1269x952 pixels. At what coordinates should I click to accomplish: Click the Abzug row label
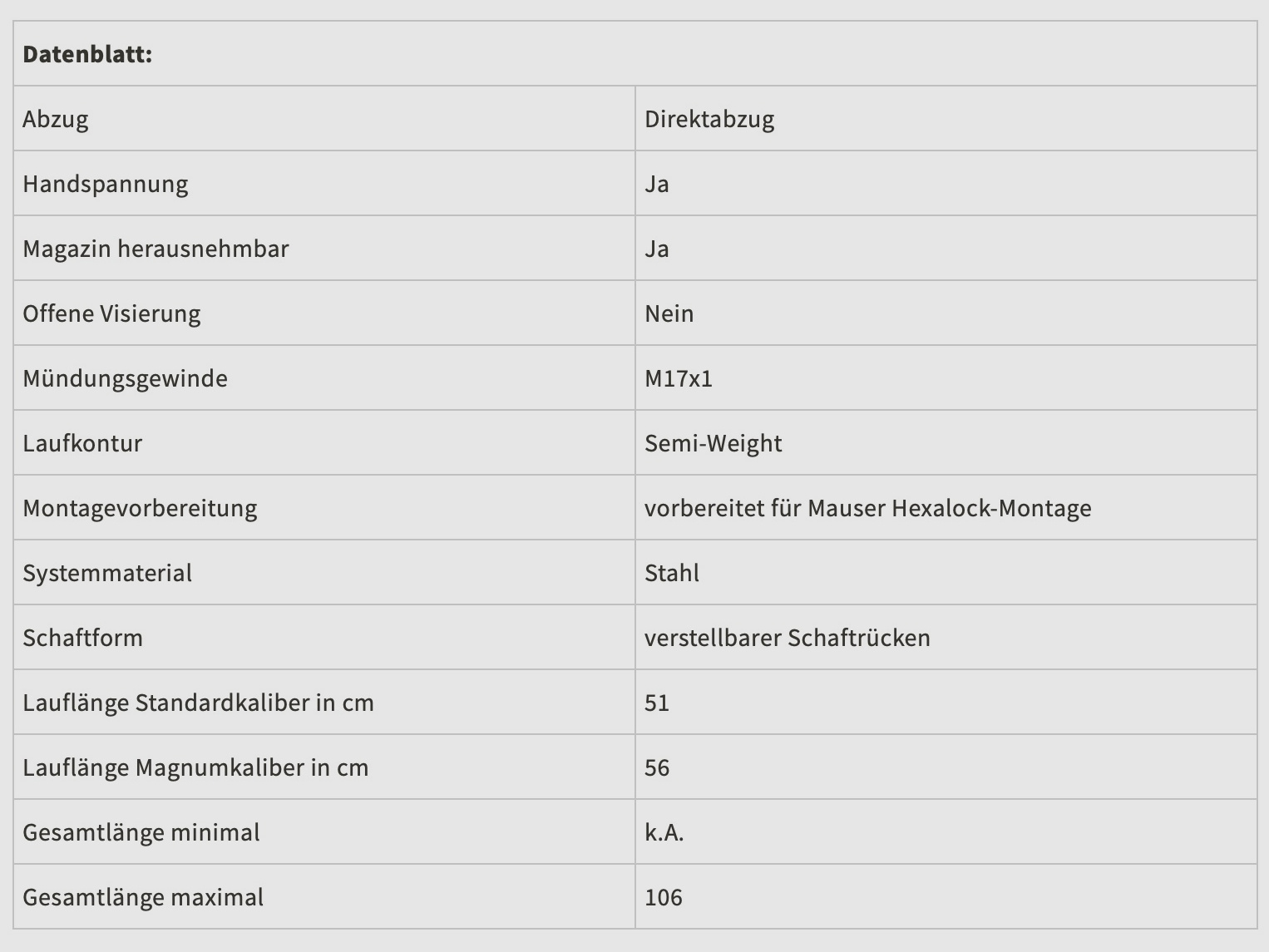(x=56, y=119)
